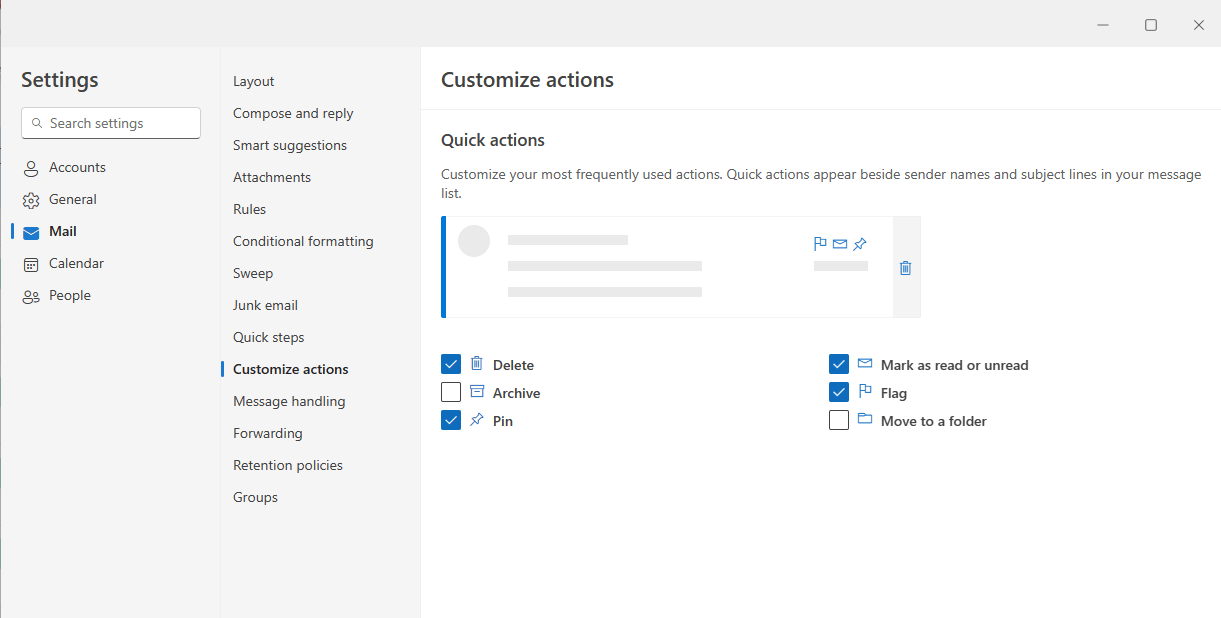Select the Junk email menu item
Image resolution: width=1221 pixels, height=618 pixels.
[x=265, y=305]
